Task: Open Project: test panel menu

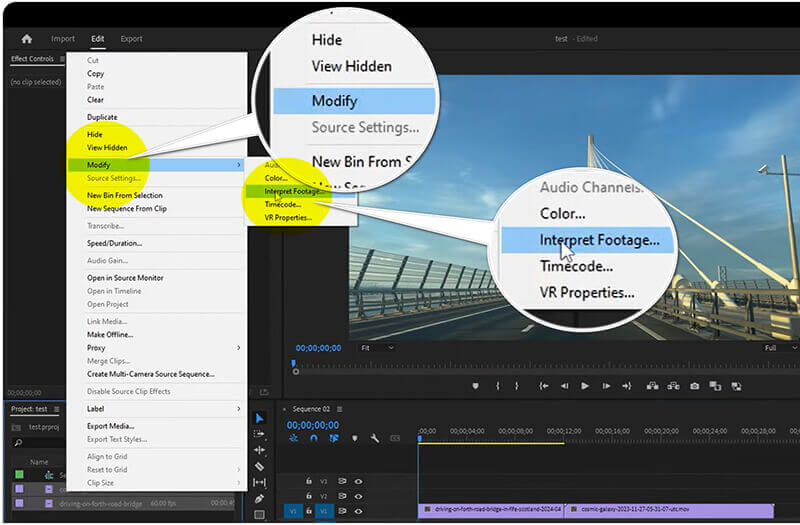Action: [x=57, y=409]
